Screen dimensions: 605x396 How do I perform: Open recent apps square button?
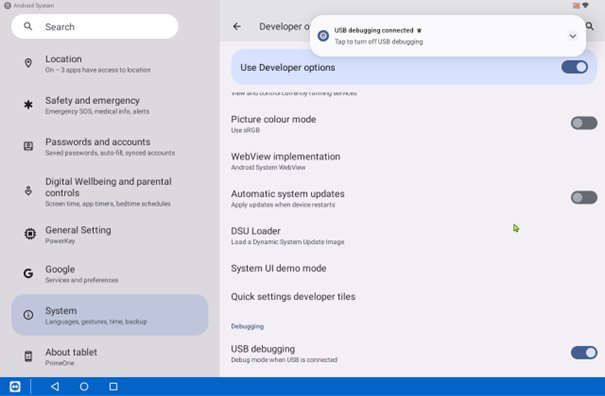(x=113, y=386)
